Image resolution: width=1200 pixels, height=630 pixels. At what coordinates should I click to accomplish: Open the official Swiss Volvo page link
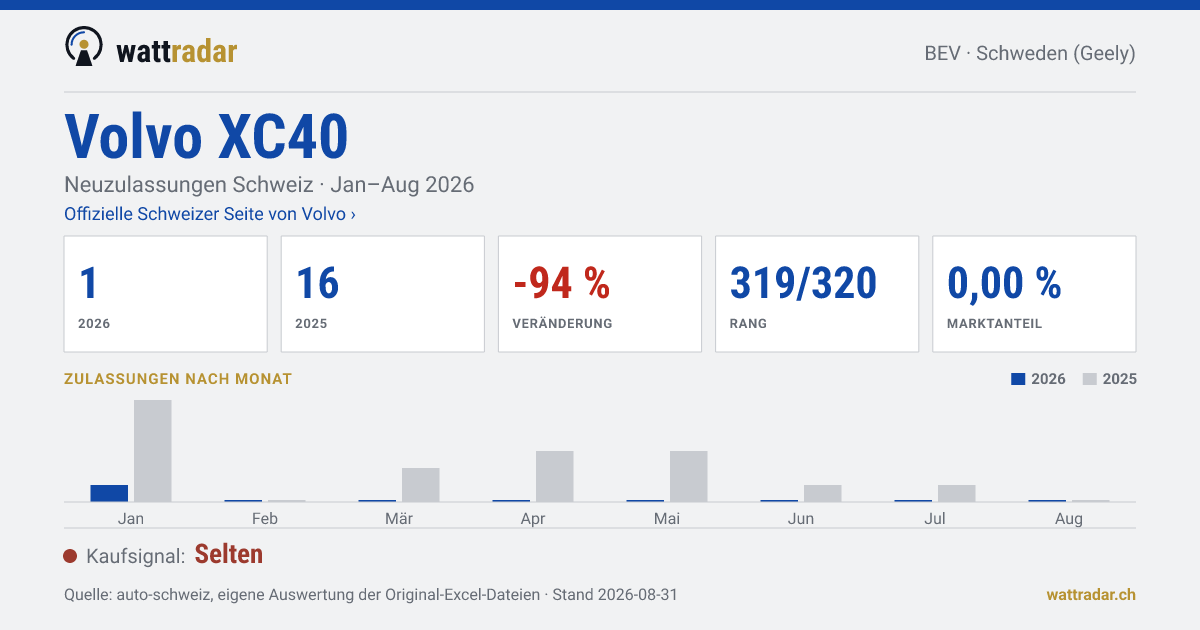[x=210, y=214]
